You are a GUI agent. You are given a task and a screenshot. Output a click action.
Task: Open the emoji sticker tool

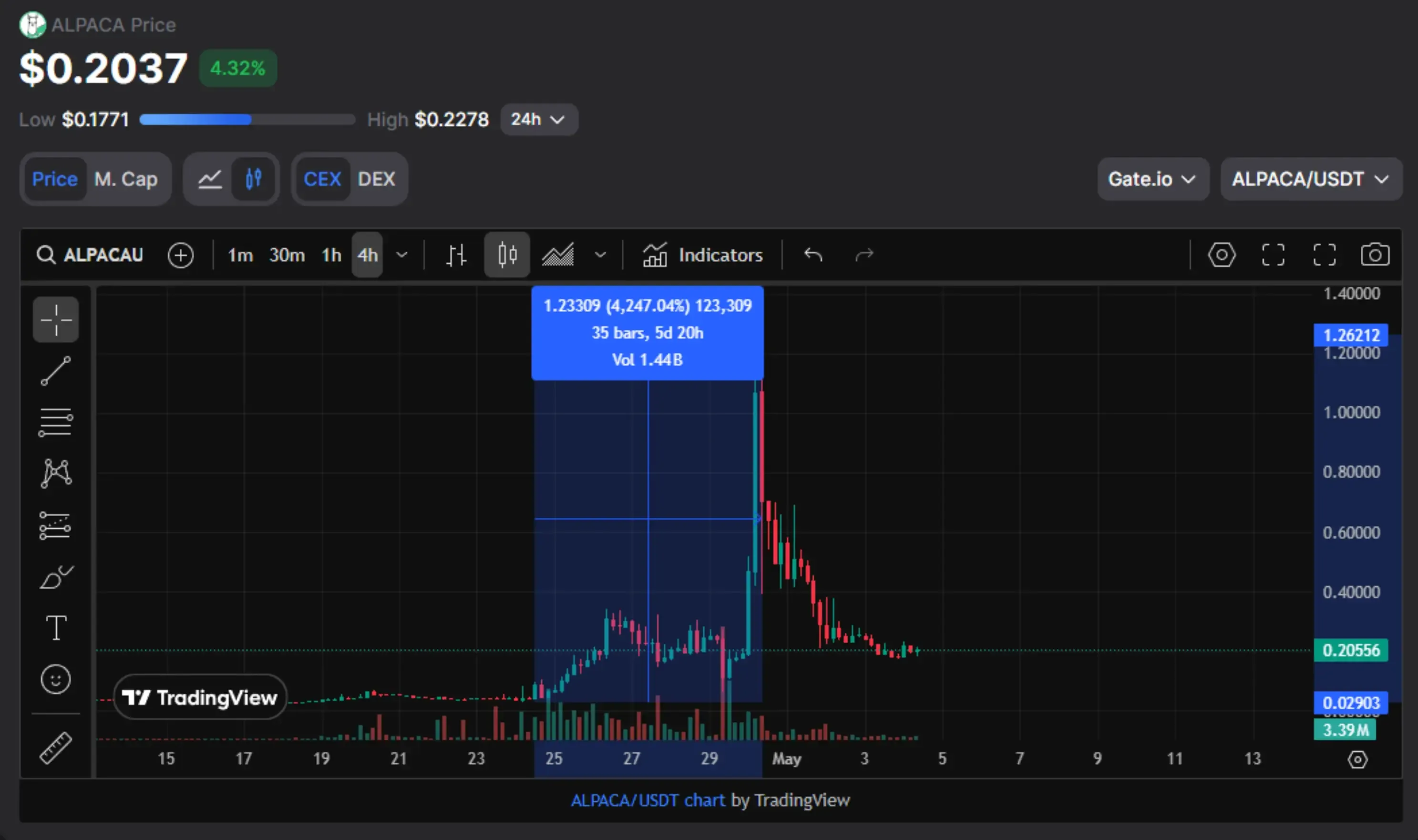(55, 678)
